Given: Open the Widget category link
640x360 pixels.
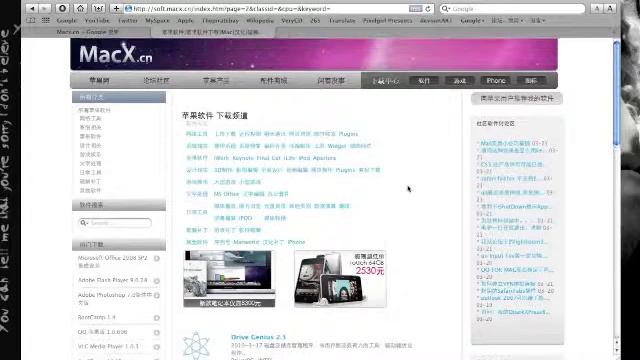Looking at the screenshot, I should 337,146.
